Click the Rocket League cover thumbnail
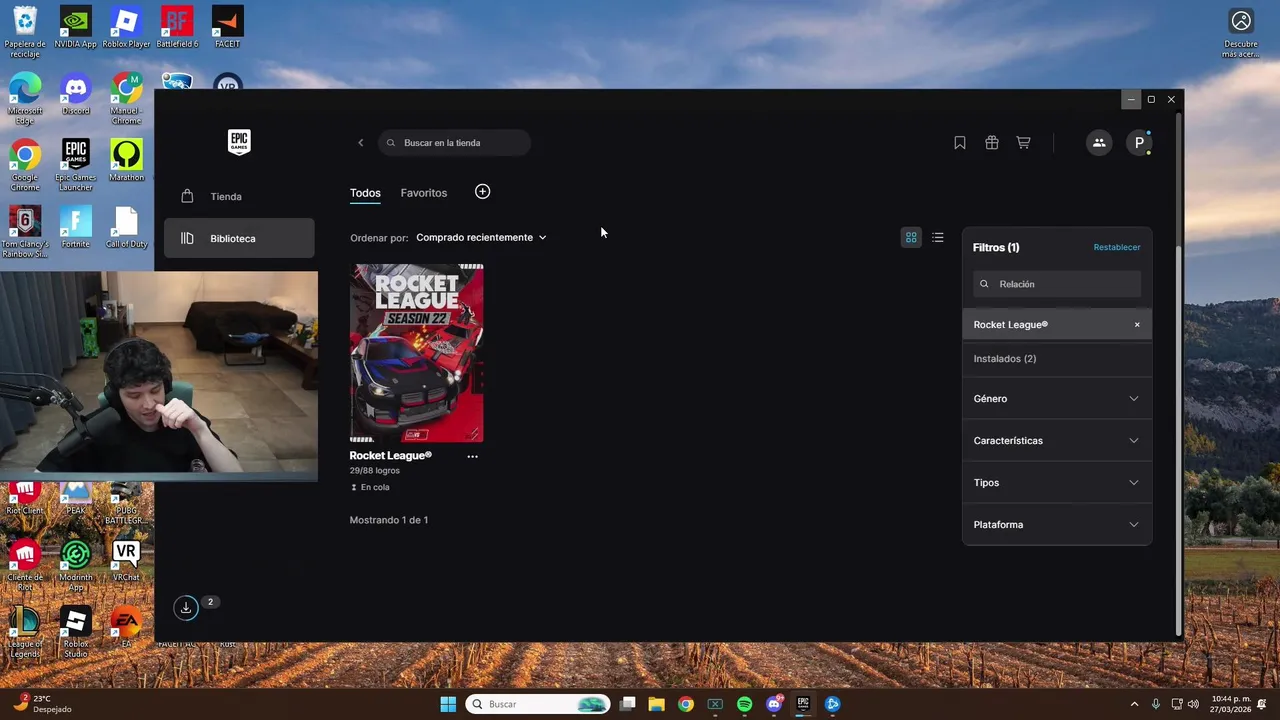This screenshot has width=1280, height=720. [x=417, y=353]
